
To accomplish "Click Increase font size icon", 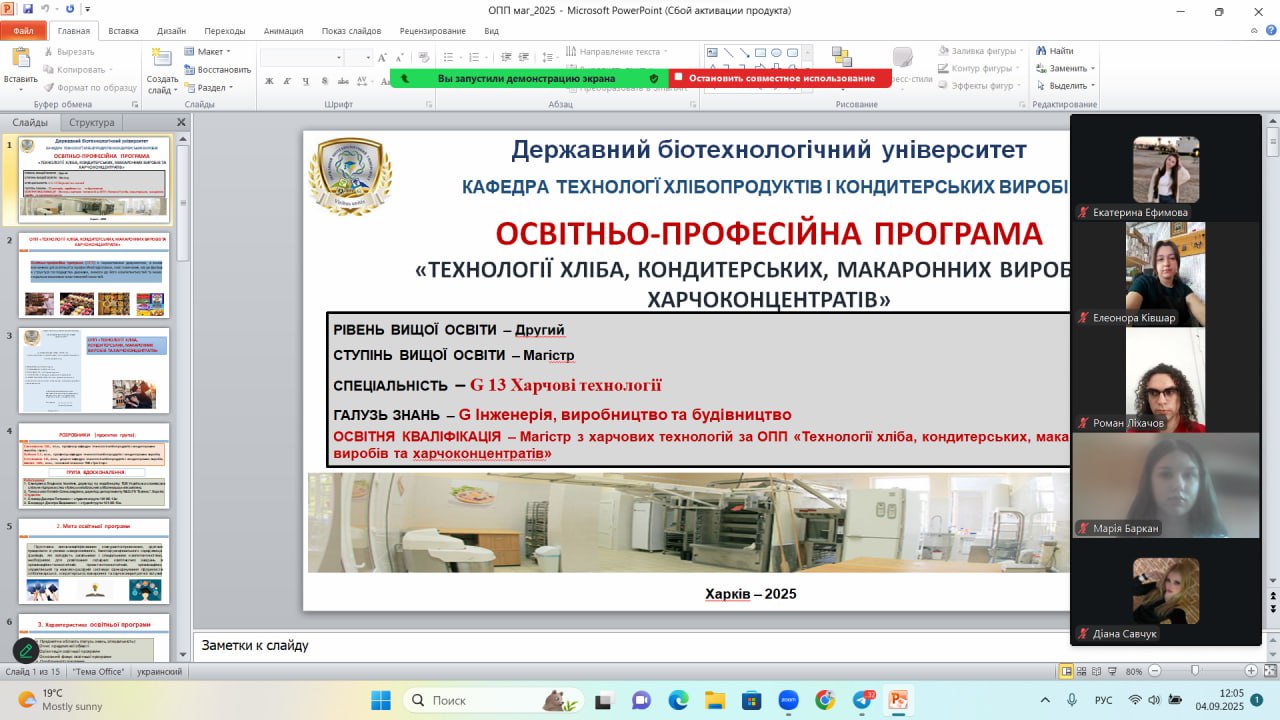I will [382, 57].
